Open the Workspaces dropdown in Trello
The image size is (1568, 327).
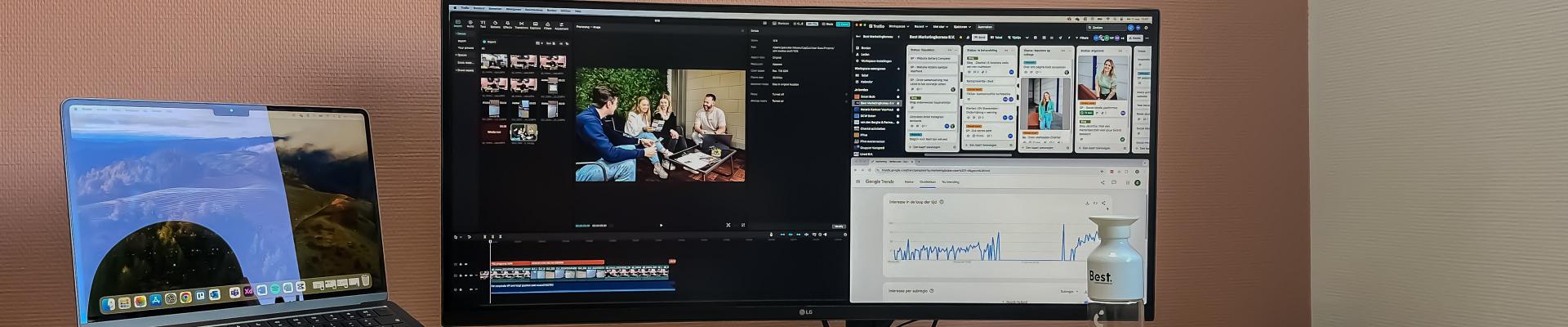click(x=899, y=26)
